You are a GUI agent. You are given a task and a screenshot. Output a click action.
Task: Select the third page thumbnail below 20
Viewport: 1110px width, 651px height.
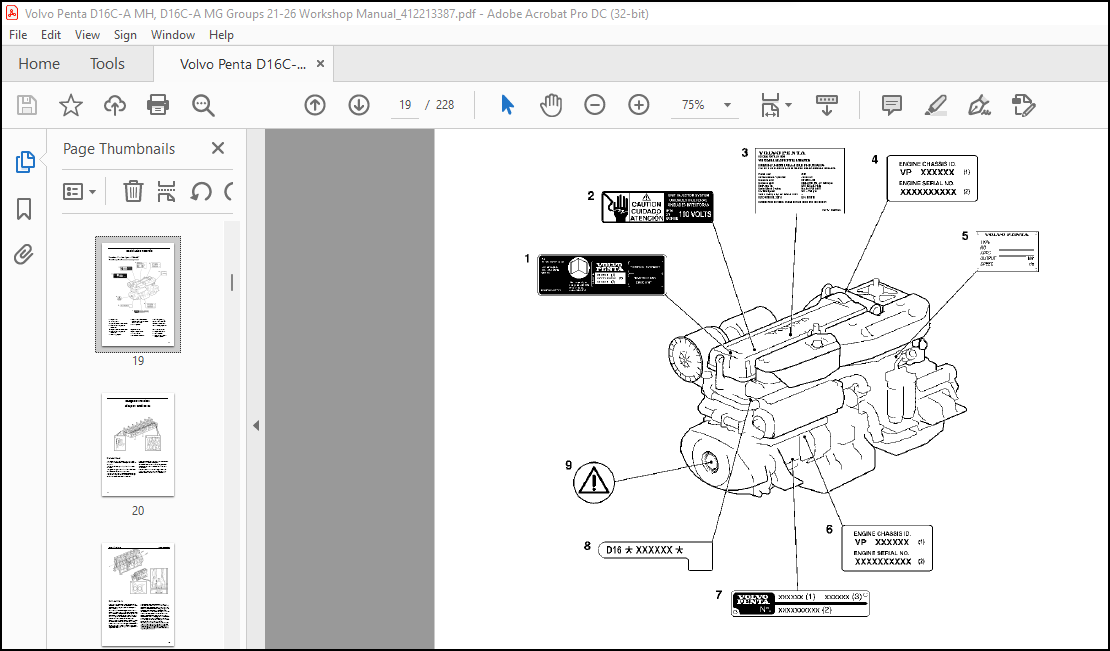pyautogui.click(x=138, y=594)
